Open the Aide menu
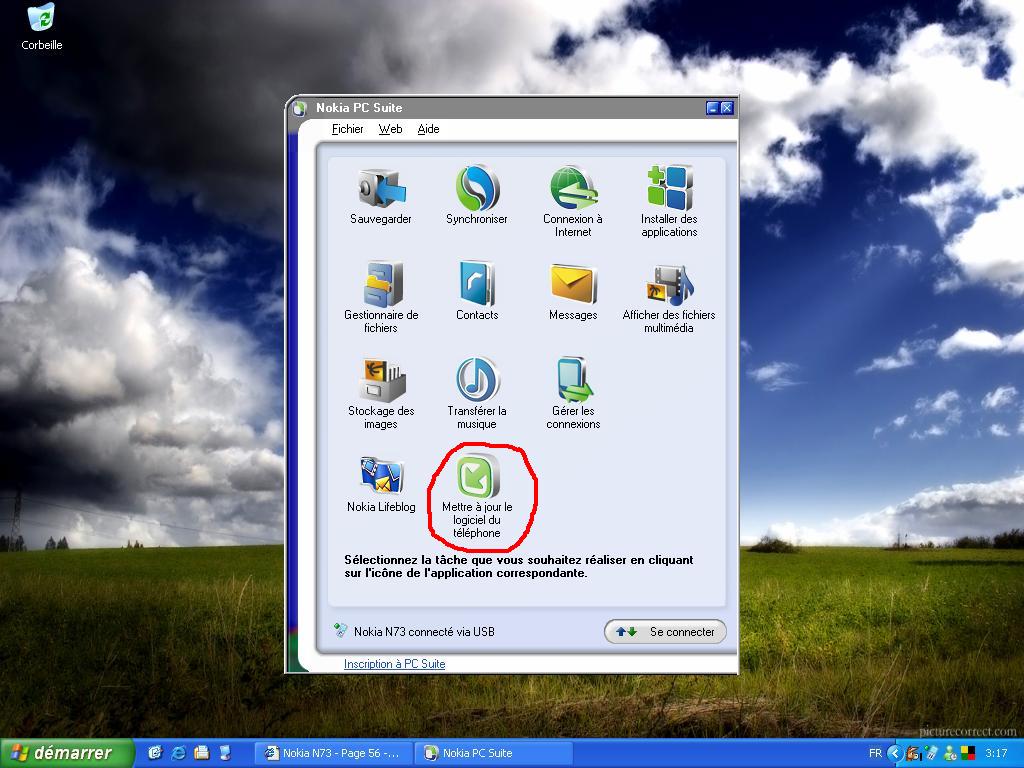Viewport: 1024px width, 768px height. coord(428,129)
